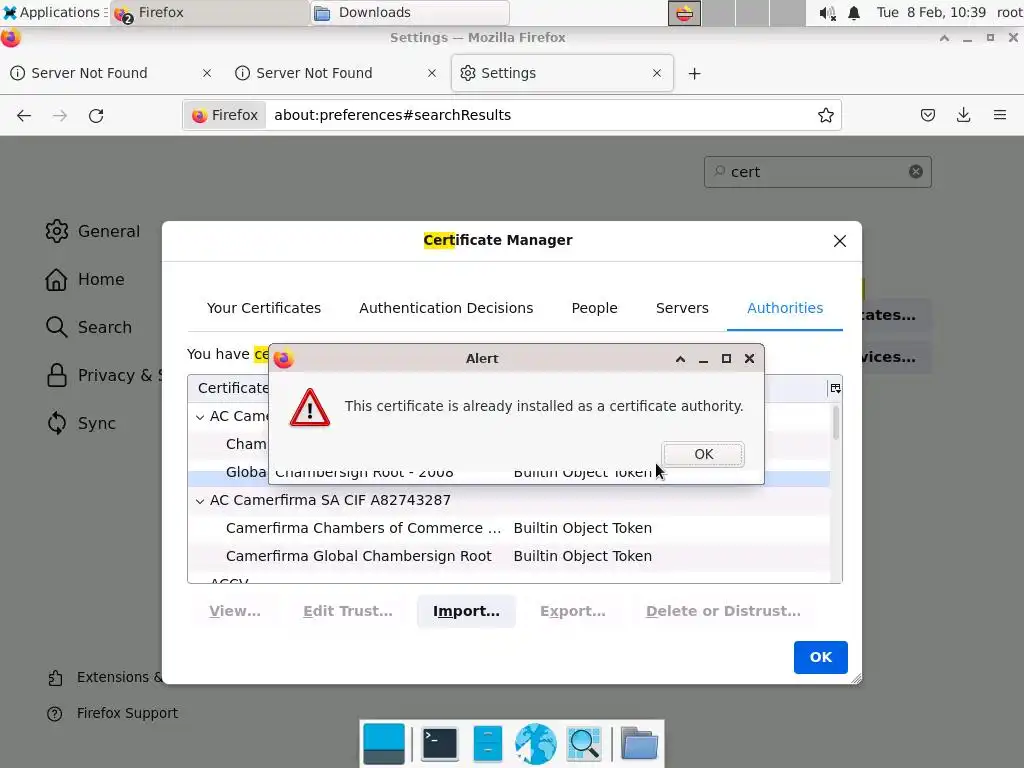This screenshot has height=768, width=1024.
Task: Close the Certificate Manager with the X icon
Action: (x=840, y=241)
